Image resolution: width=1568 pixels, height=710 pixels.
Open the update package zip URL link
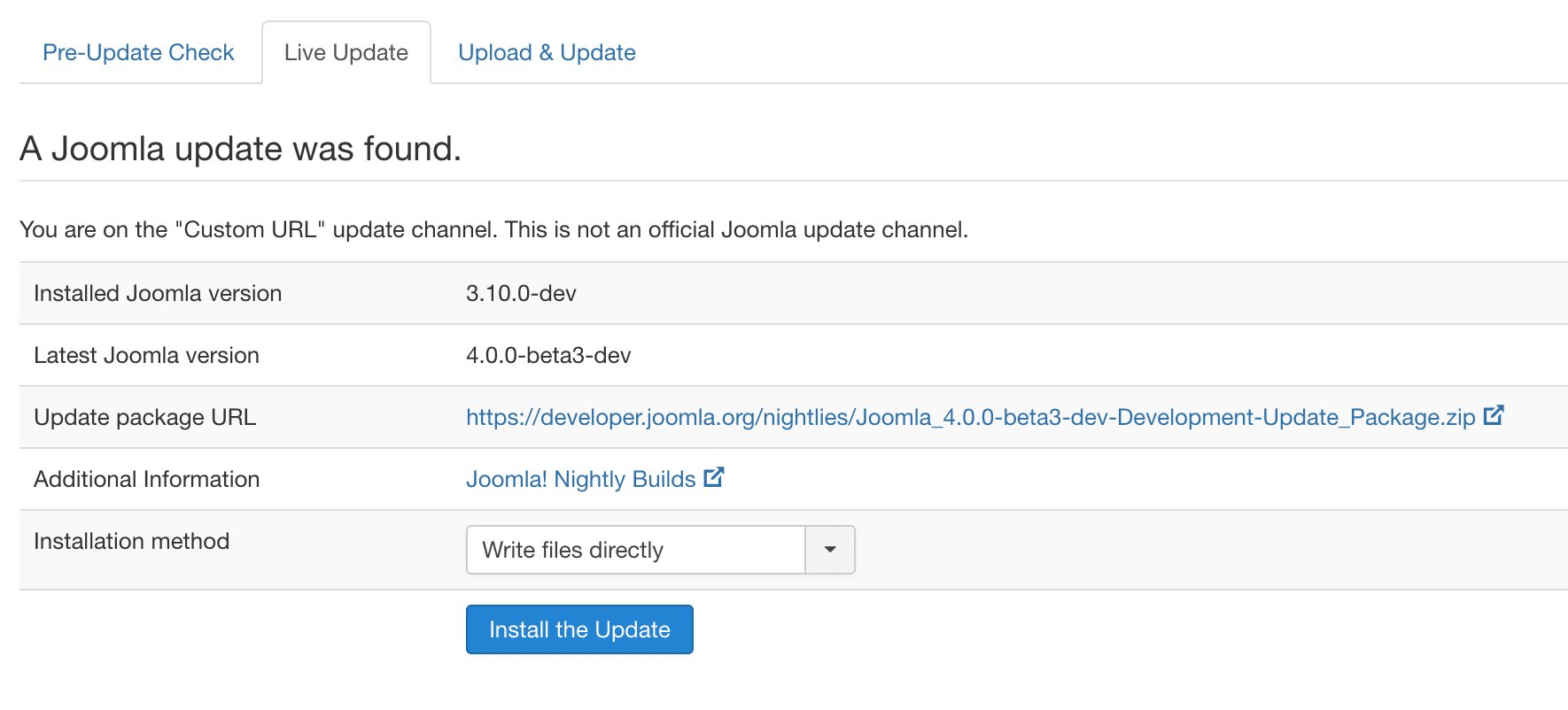(x=971, y=417)
